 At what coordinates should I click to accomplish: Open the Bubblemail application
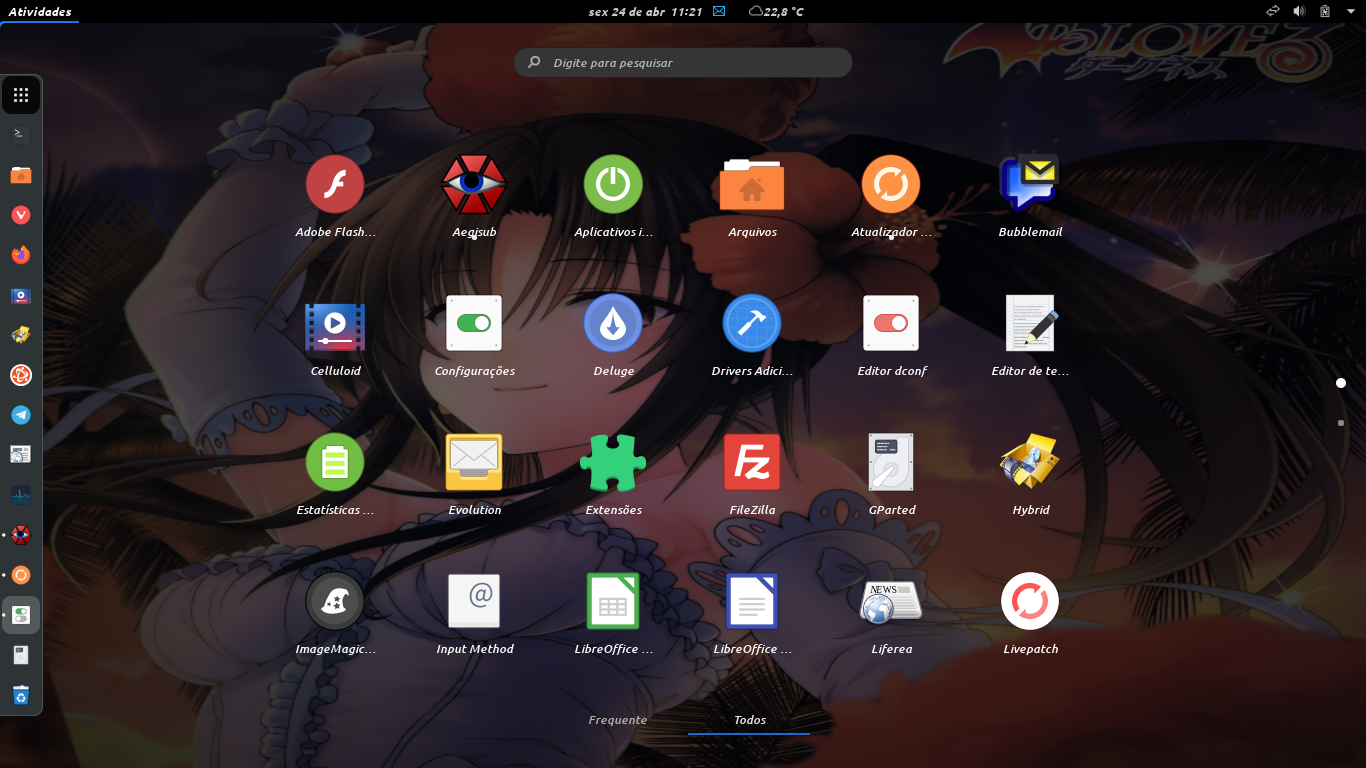click(1030, 185)
